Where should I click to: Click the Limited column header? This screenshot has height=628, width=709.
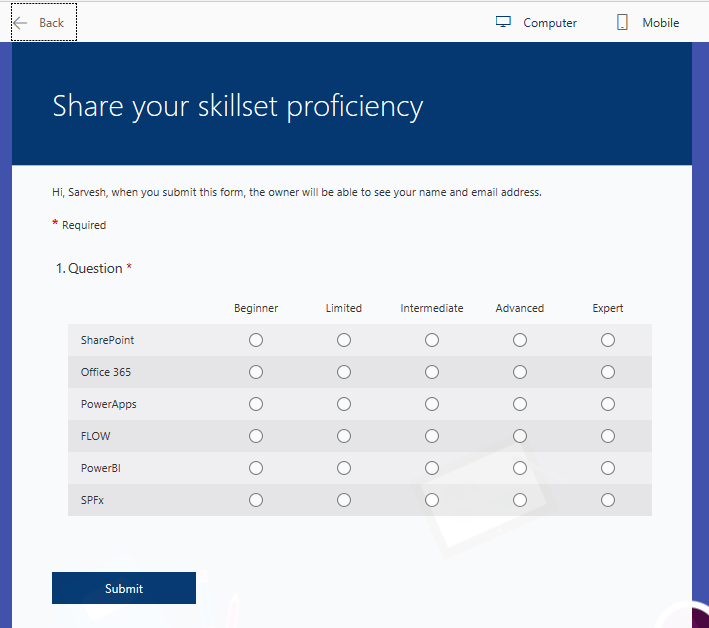[344, 308]
